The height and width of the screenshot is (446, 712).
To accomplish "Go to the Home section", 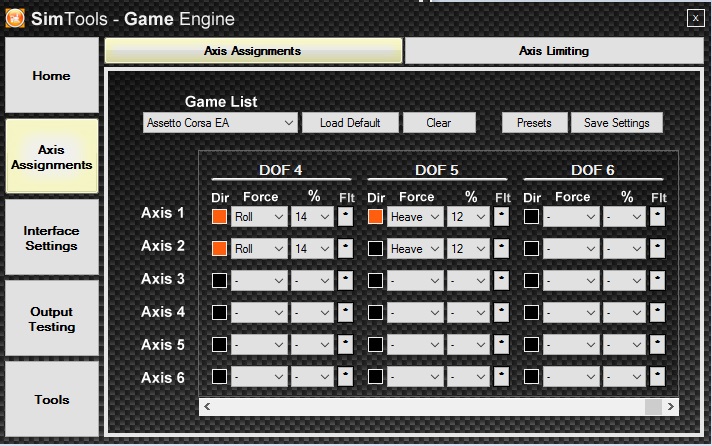I will (x=52, y=75).
